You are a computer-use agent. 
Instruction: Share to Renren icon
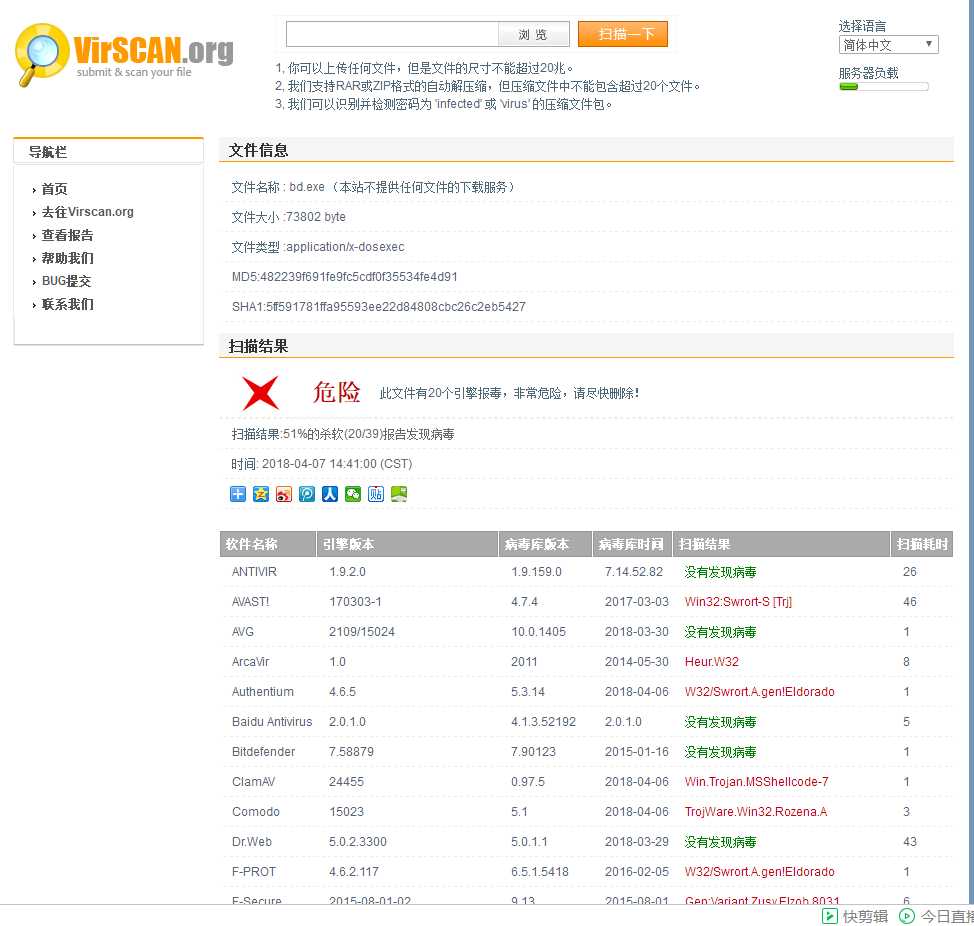click(x=330, y=494)
